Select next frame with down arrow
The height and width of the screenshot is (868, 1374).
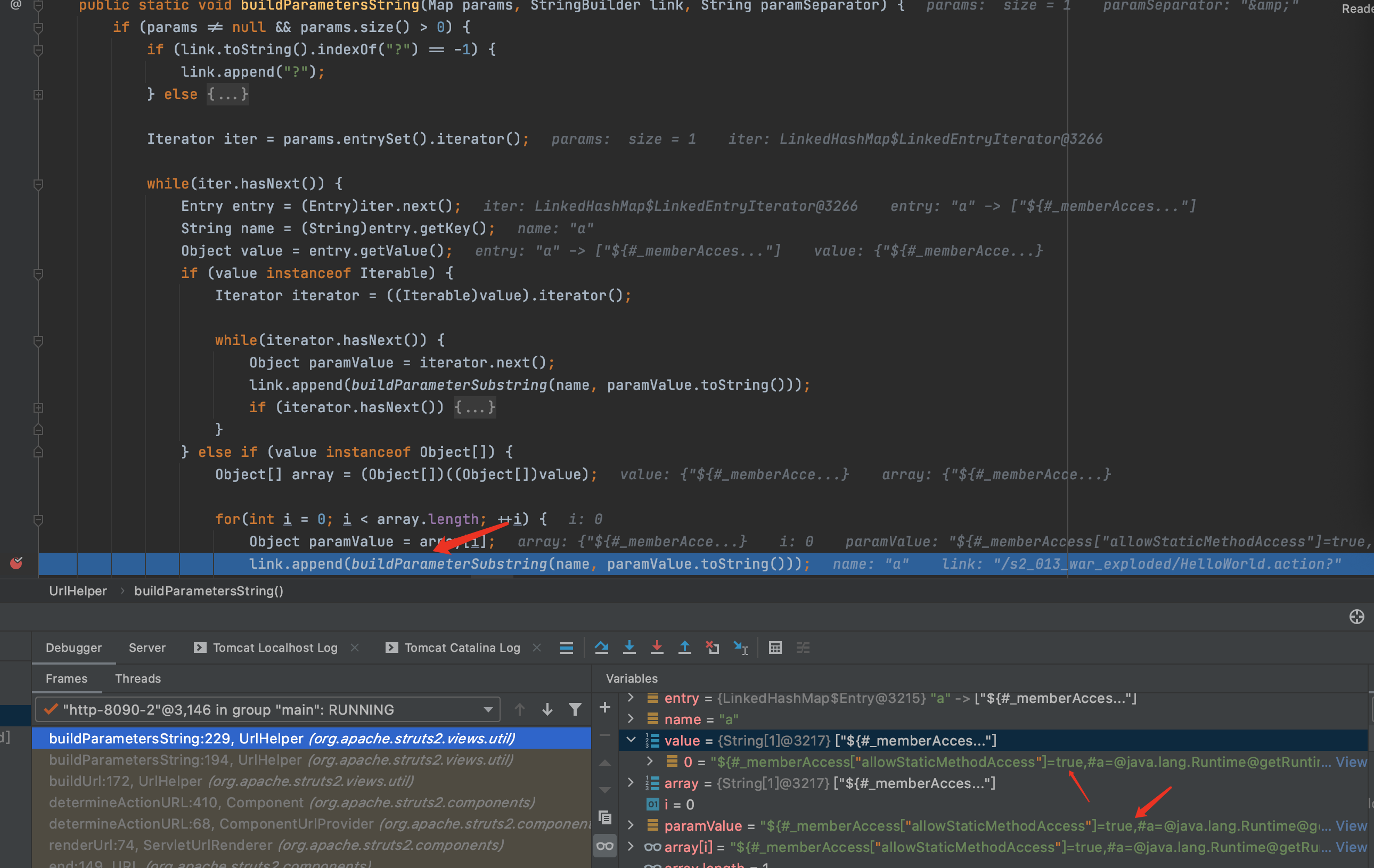coord(547,709)
